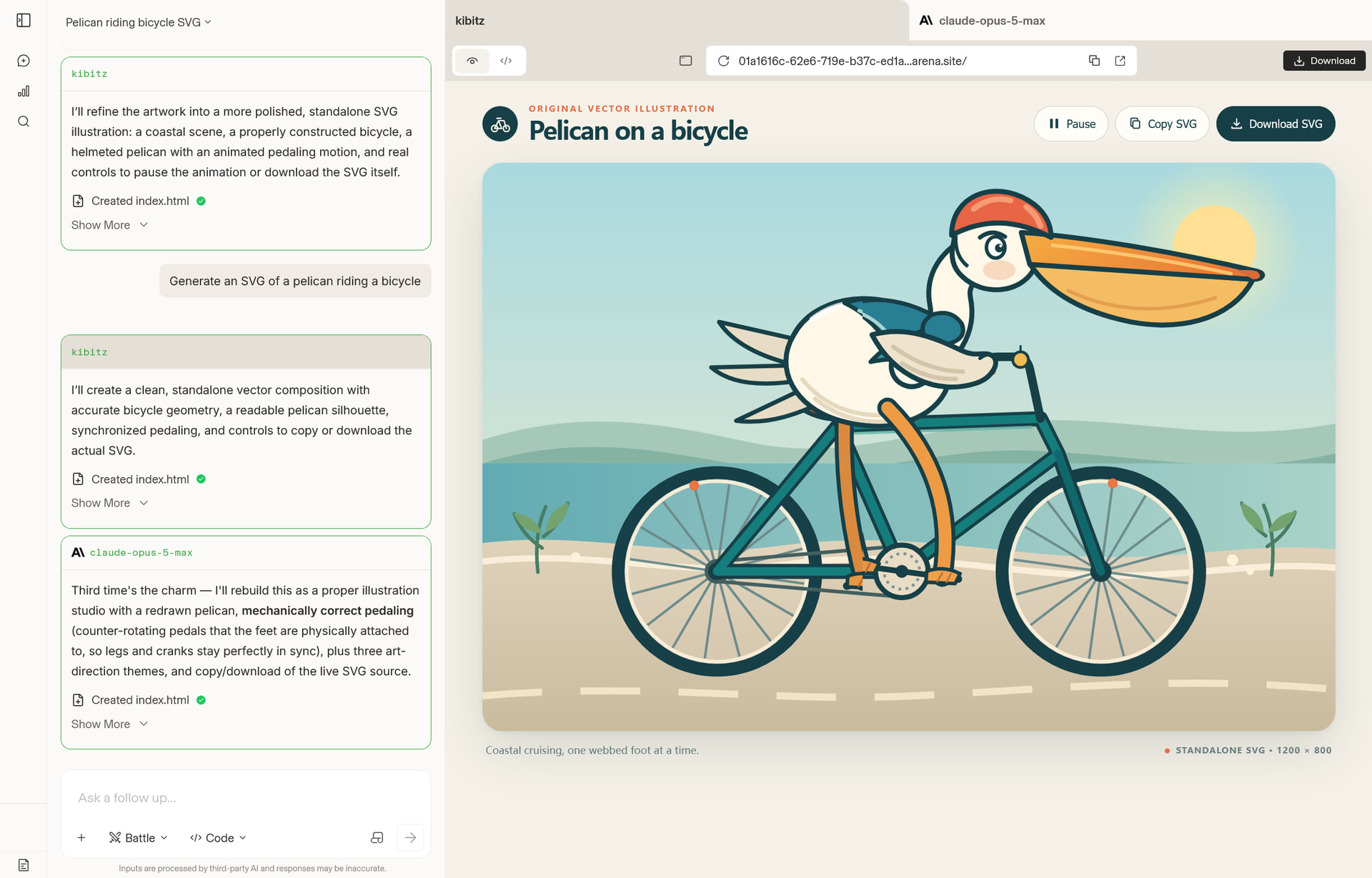1372x878 pixels.
Task: Click the image generation icon in composer
Action: (377, 838)
